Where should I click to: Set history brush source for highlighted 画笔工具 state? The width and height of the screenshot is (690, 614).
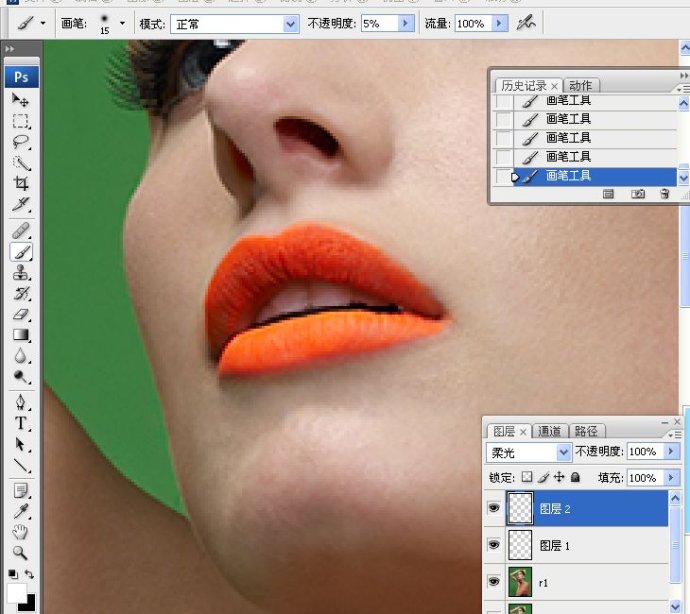pyautogui.click(x=503, y=176)
